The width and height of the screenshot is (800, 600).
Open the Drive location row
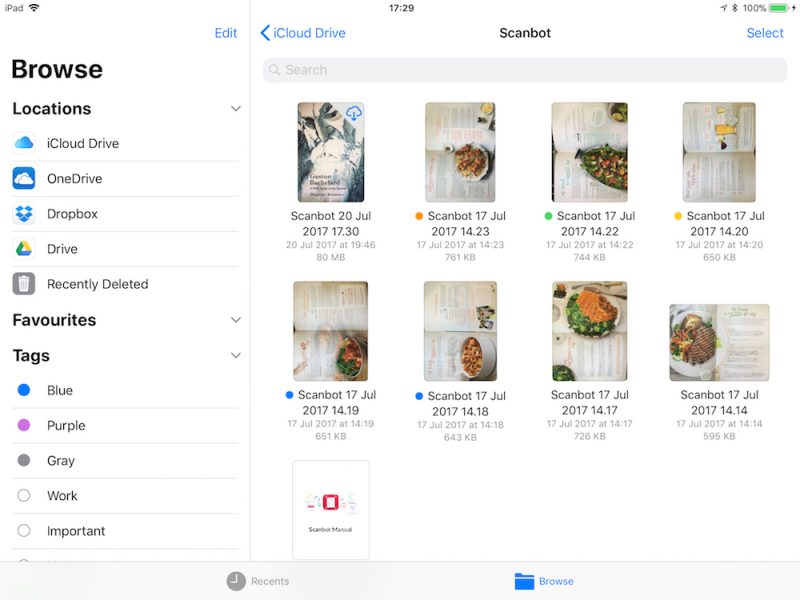126,249
